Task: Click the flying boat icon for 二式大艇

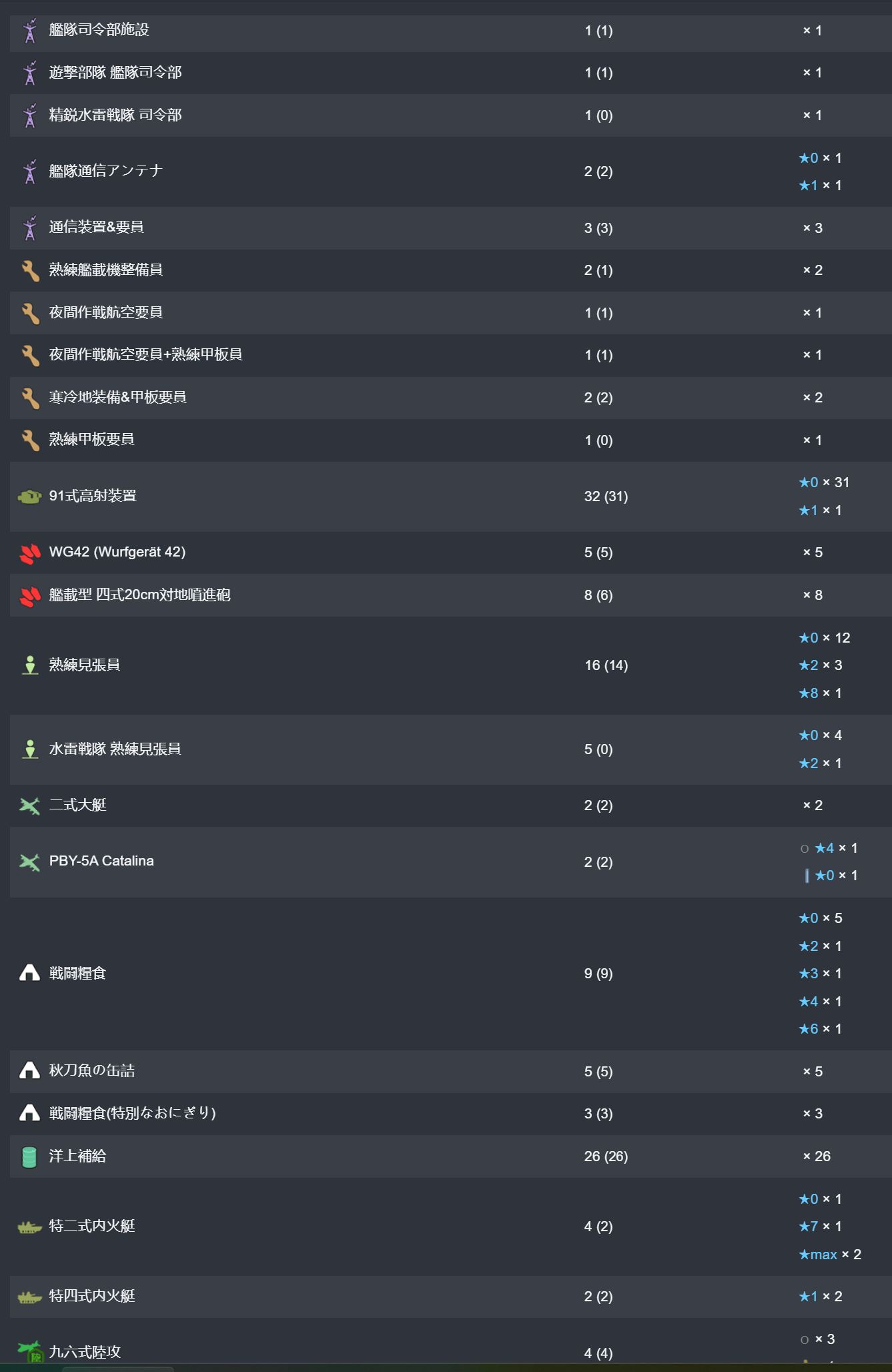Action: [x=29, y=805]
